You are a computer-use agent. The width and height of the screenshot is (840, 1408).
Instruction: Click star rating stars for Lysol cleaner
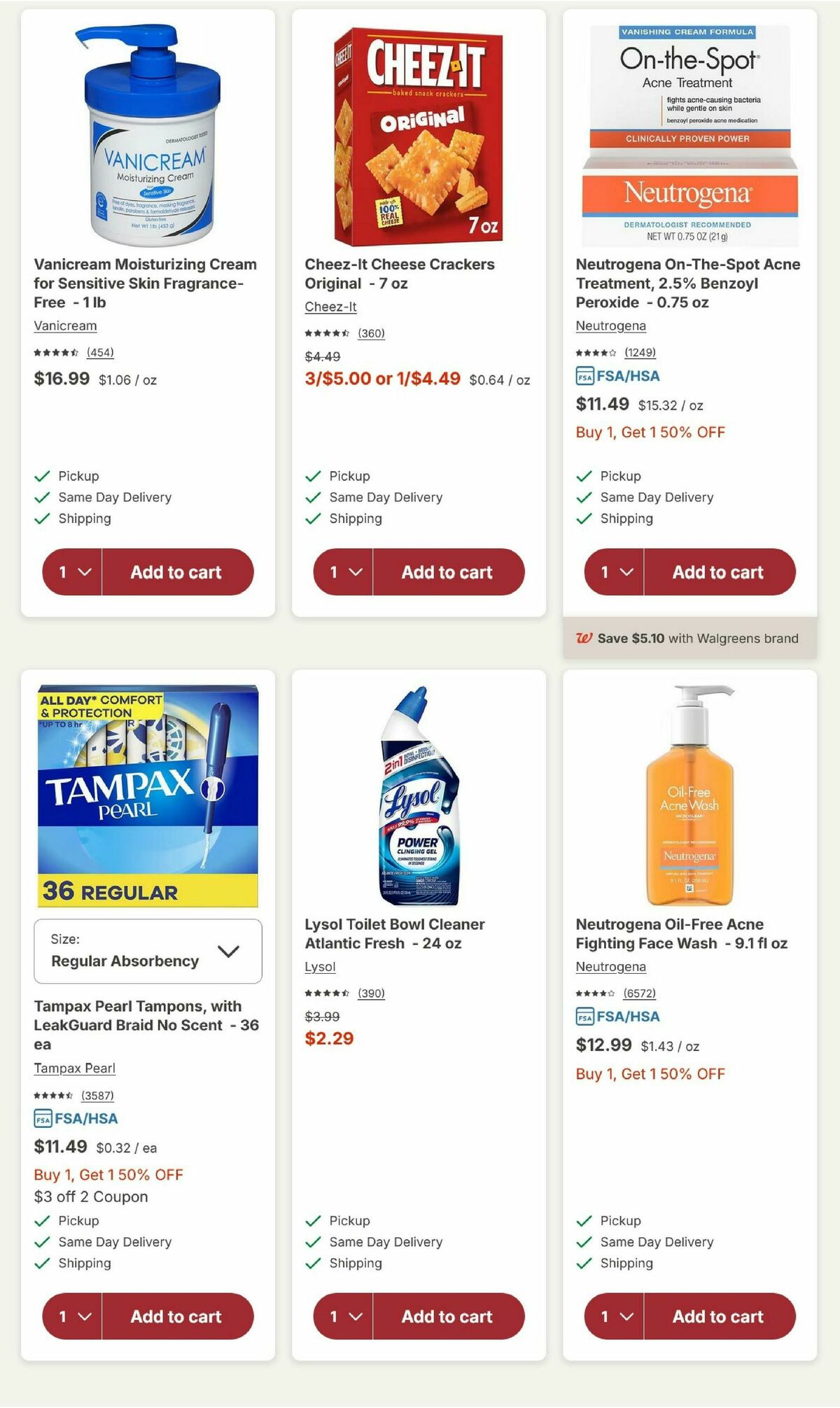click(x=325, y=992)
